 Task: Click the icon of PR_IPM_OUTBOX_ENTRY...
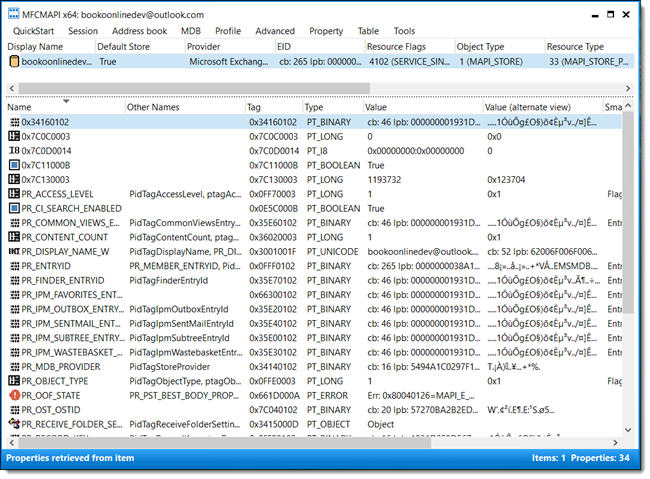[15, 309]
